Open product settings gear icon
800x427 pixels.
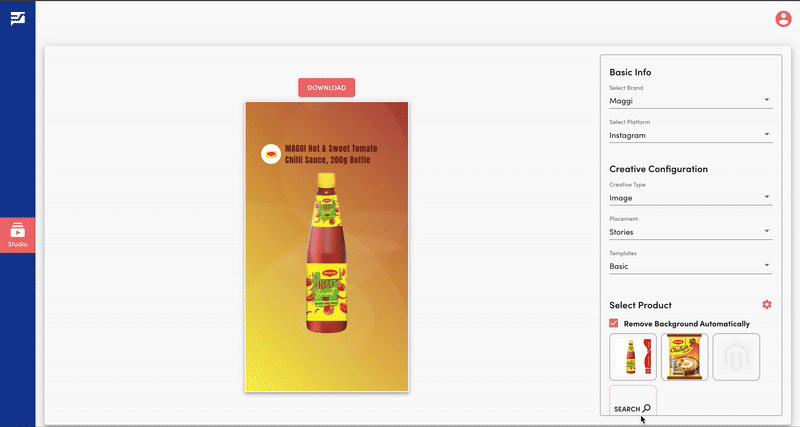tap(766, 305)
